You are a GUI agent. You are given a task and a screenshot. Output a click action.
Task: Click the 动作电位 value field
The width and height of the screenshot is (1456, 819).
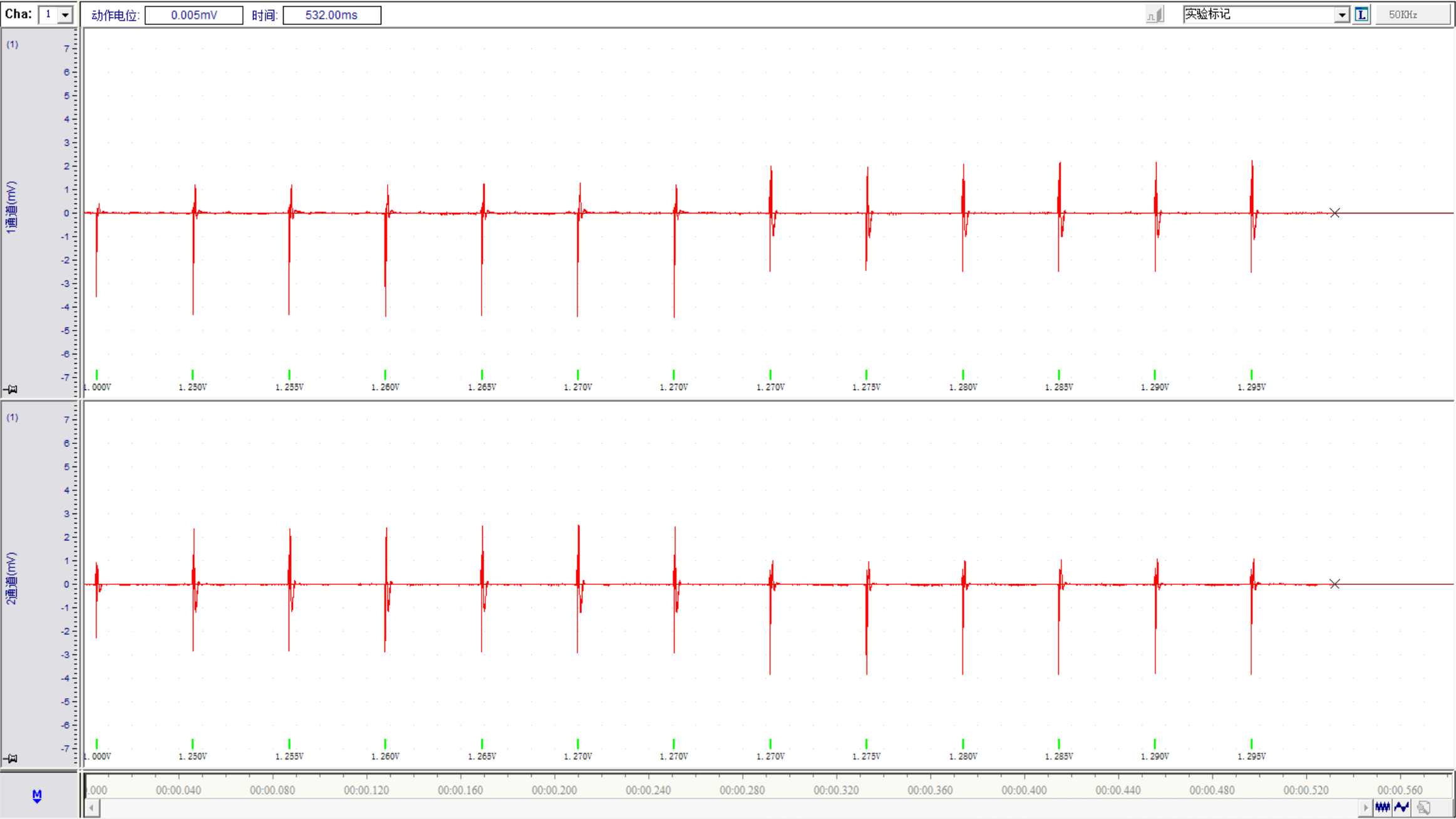(x=194, y=15)
